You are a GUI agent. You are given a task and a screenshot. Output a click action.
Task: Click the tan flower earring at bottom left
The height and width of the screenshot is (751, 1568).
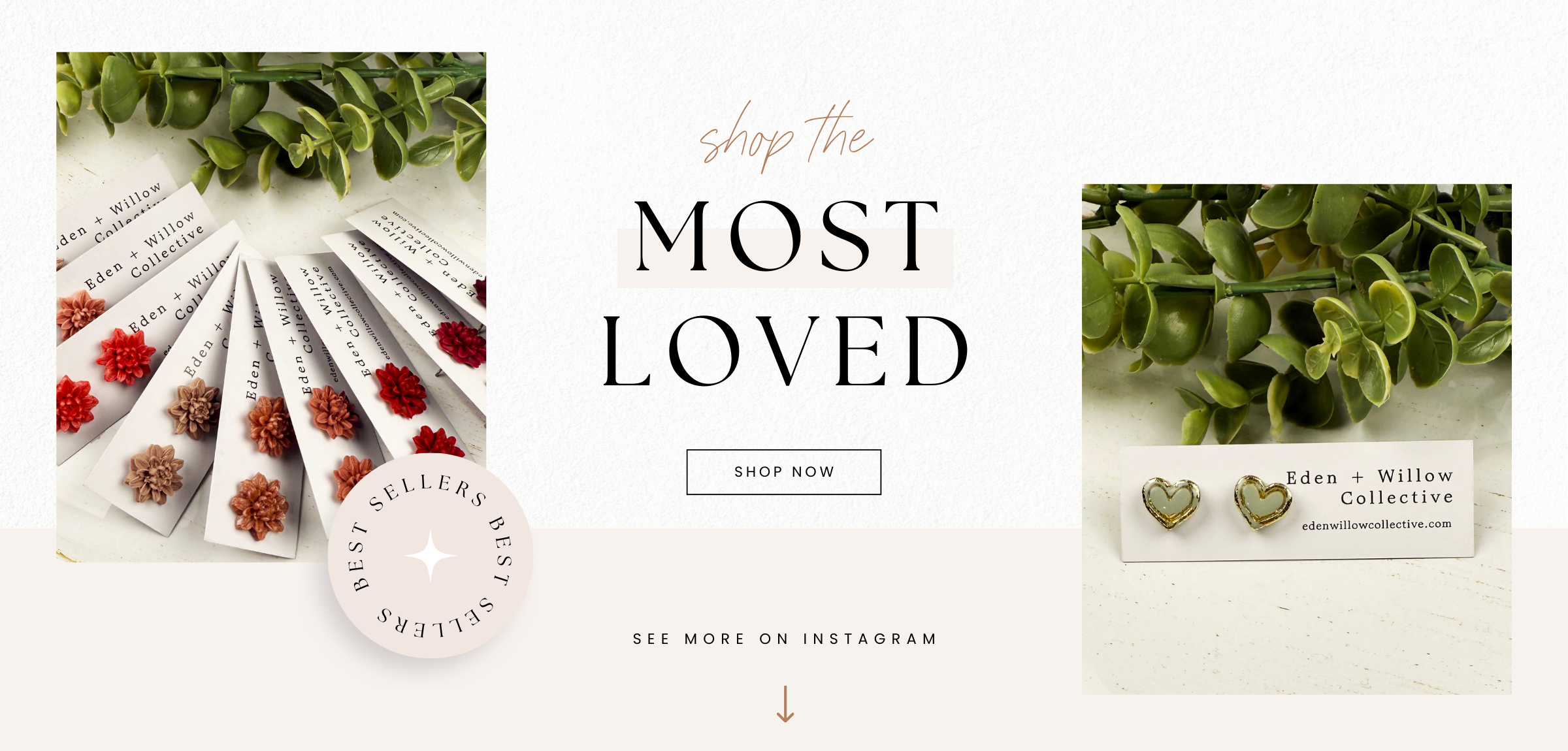[x=155, y=473]
